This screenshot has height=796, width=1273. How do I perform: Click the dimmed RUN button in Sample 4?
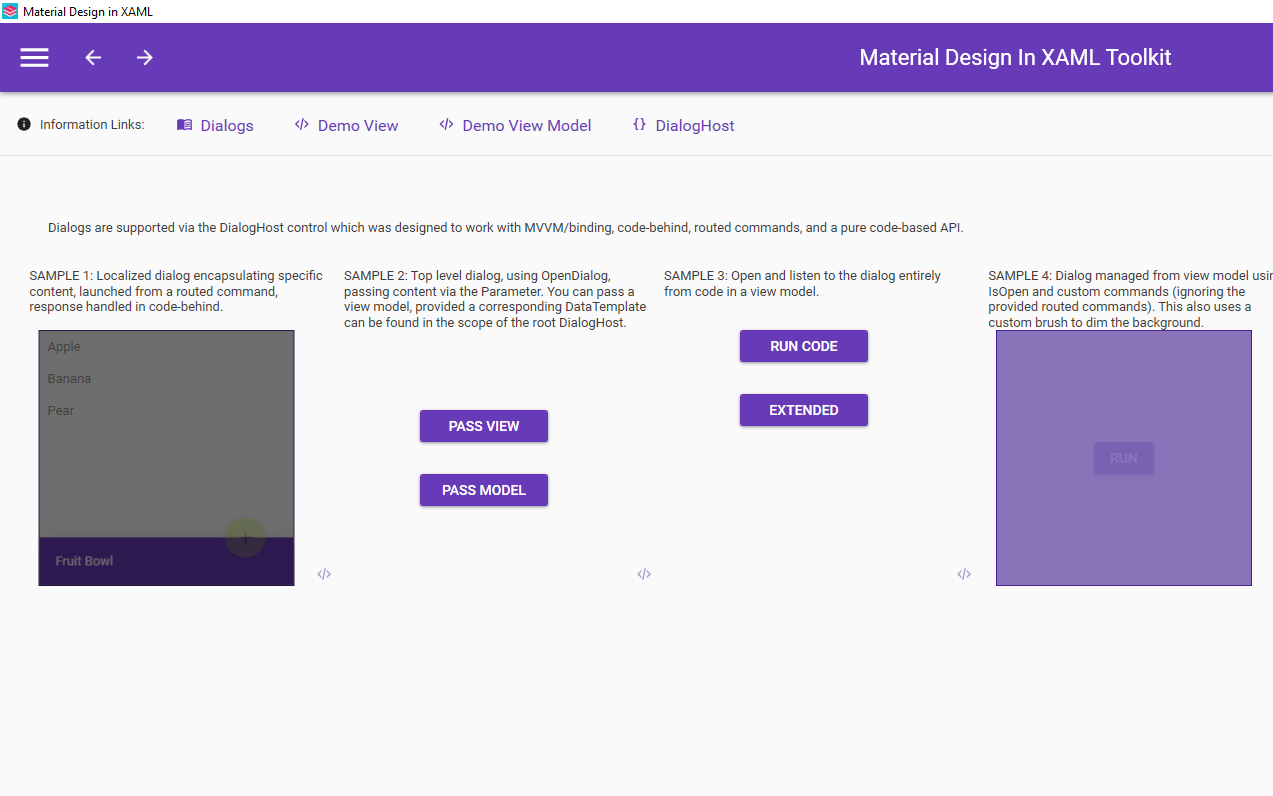pyautogui.click(x=1124, y=458)
